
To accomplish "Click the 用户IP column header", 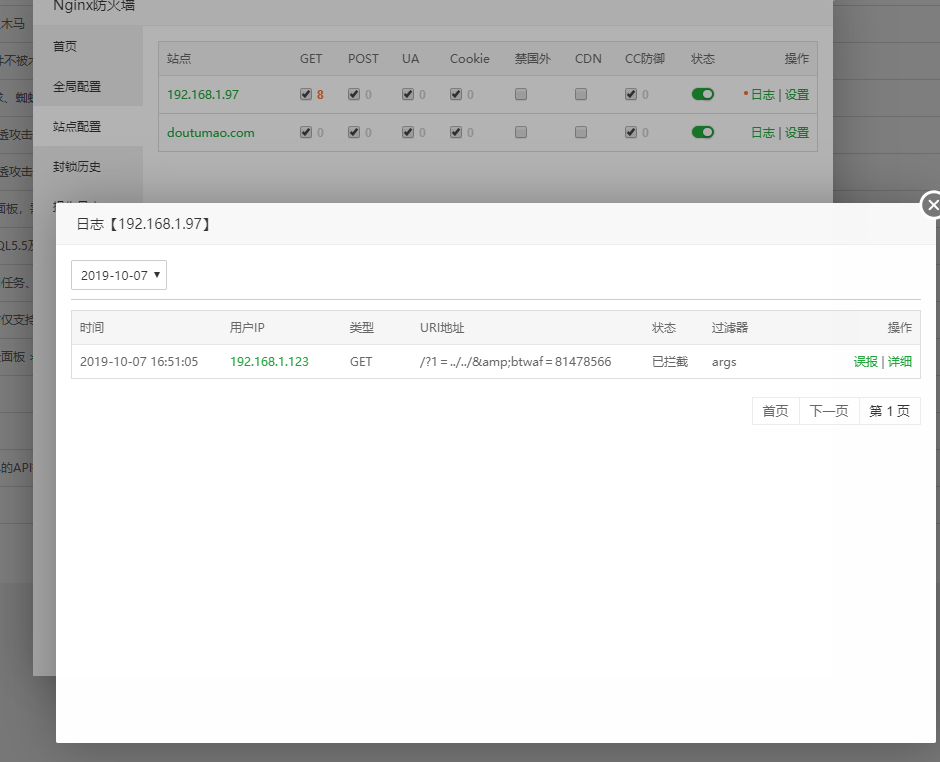I will coord(247,327).
